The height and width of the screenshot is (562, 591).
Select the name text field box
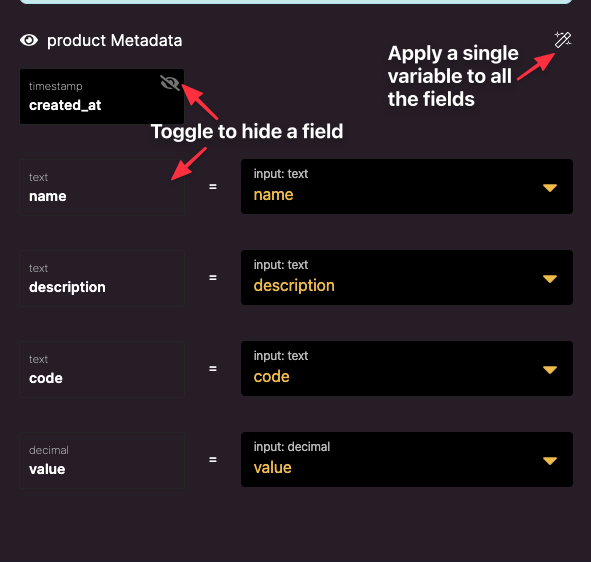click(102, 187)
